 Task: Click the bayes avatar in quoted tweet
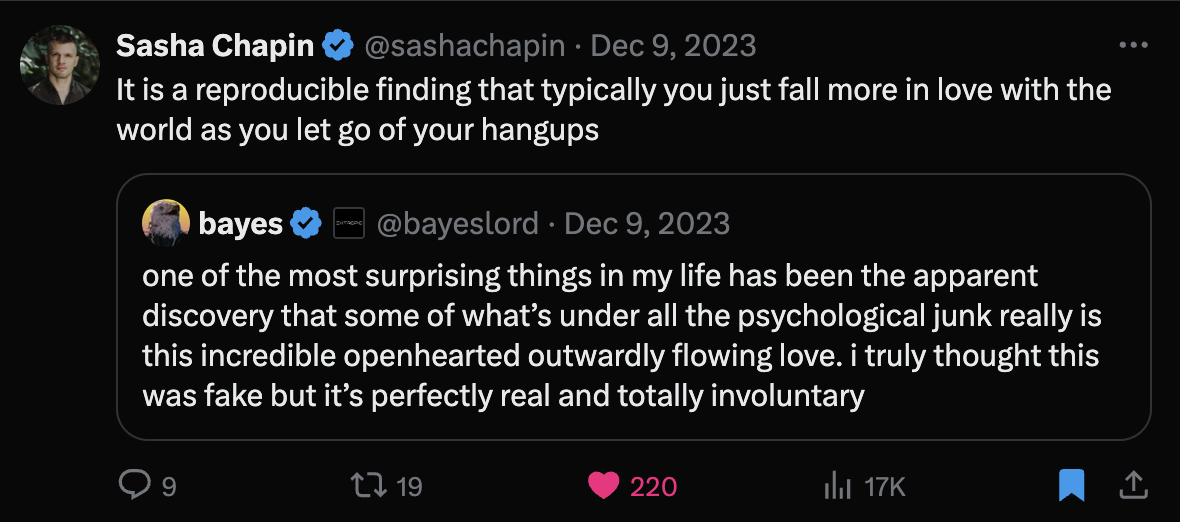166,223
